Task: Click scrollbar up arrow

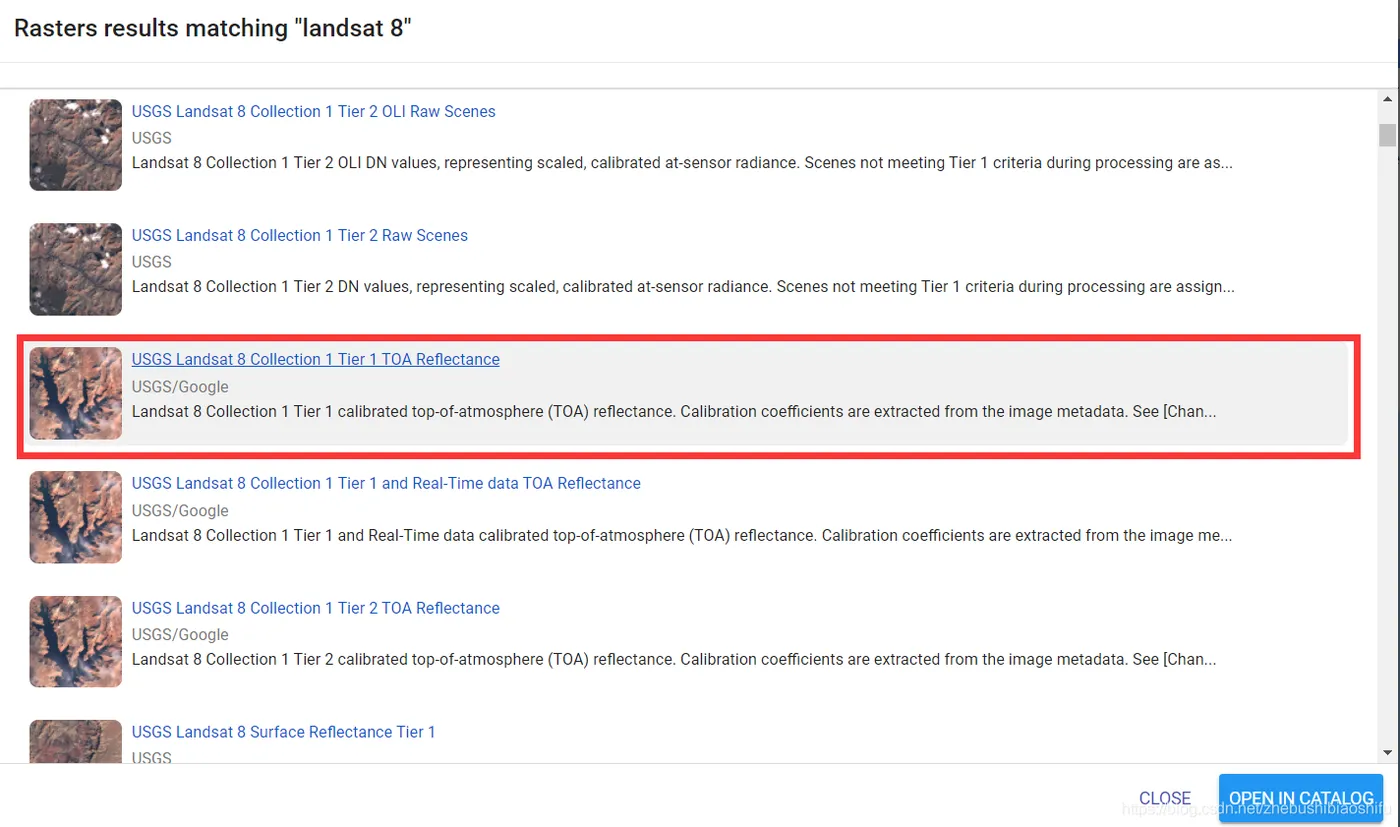Action: point(1387,100)
